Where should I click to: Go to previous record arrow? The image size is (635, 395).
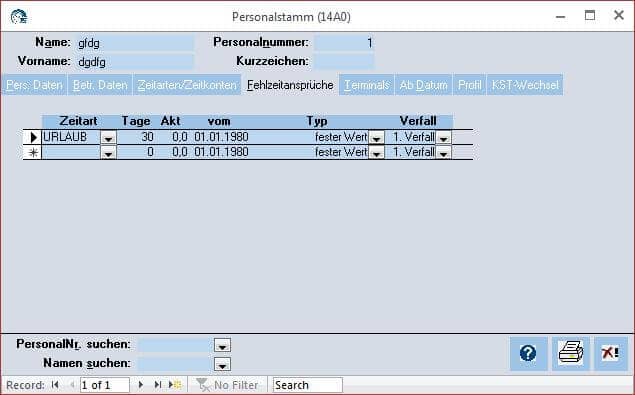click(x=72, y=384)
